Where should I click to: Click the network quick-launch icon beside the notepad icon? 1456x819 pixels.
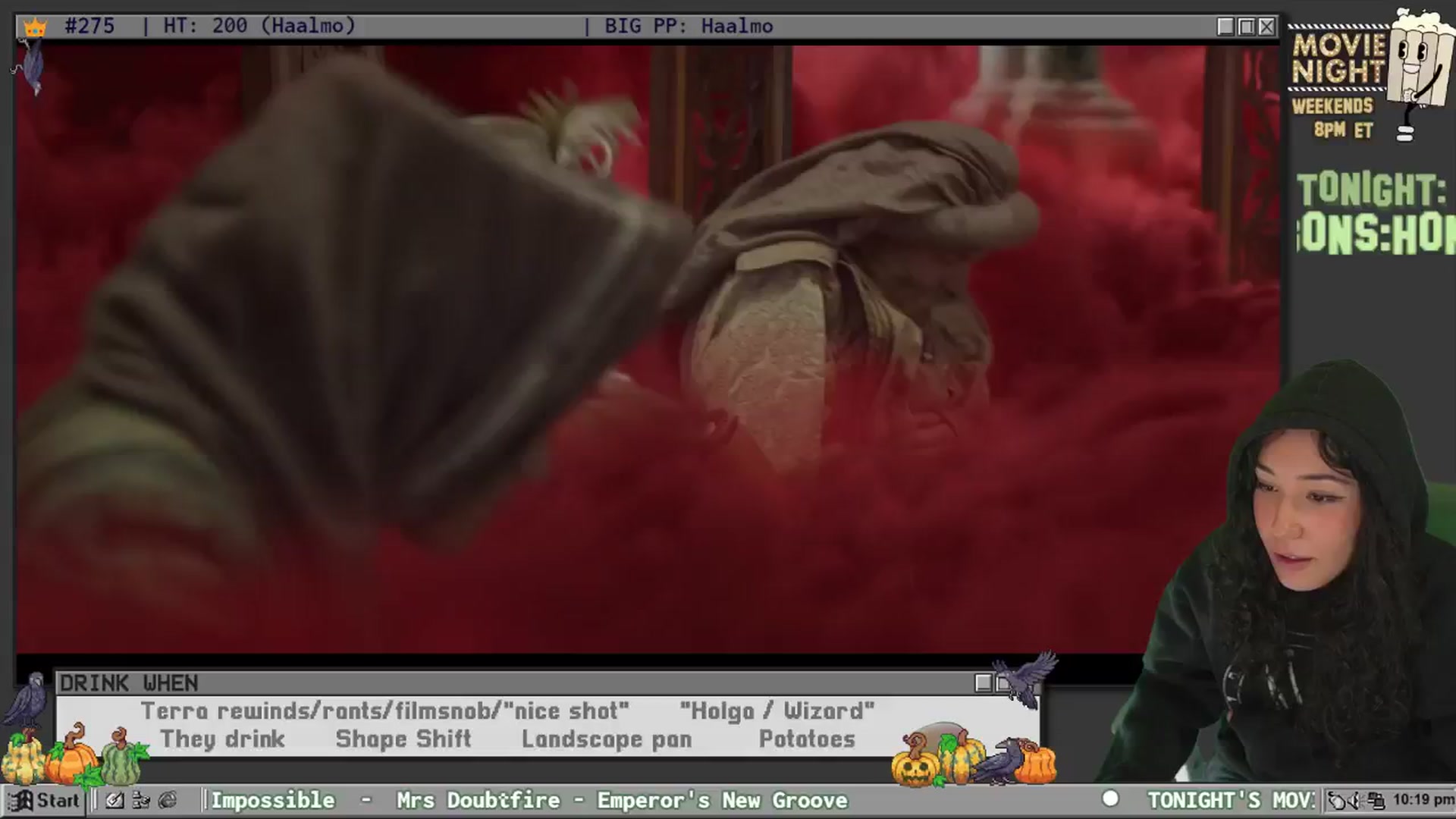(x=141, y=800)
